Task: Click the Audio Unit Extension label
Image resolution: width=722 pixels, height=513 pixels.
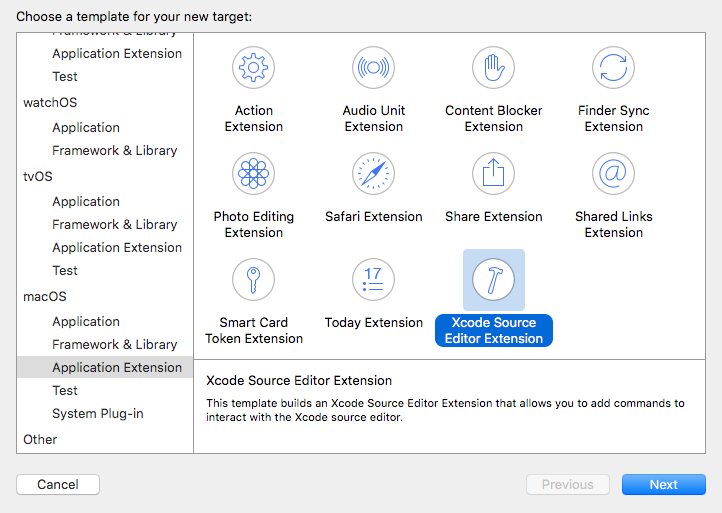Action: click(373, 118)
